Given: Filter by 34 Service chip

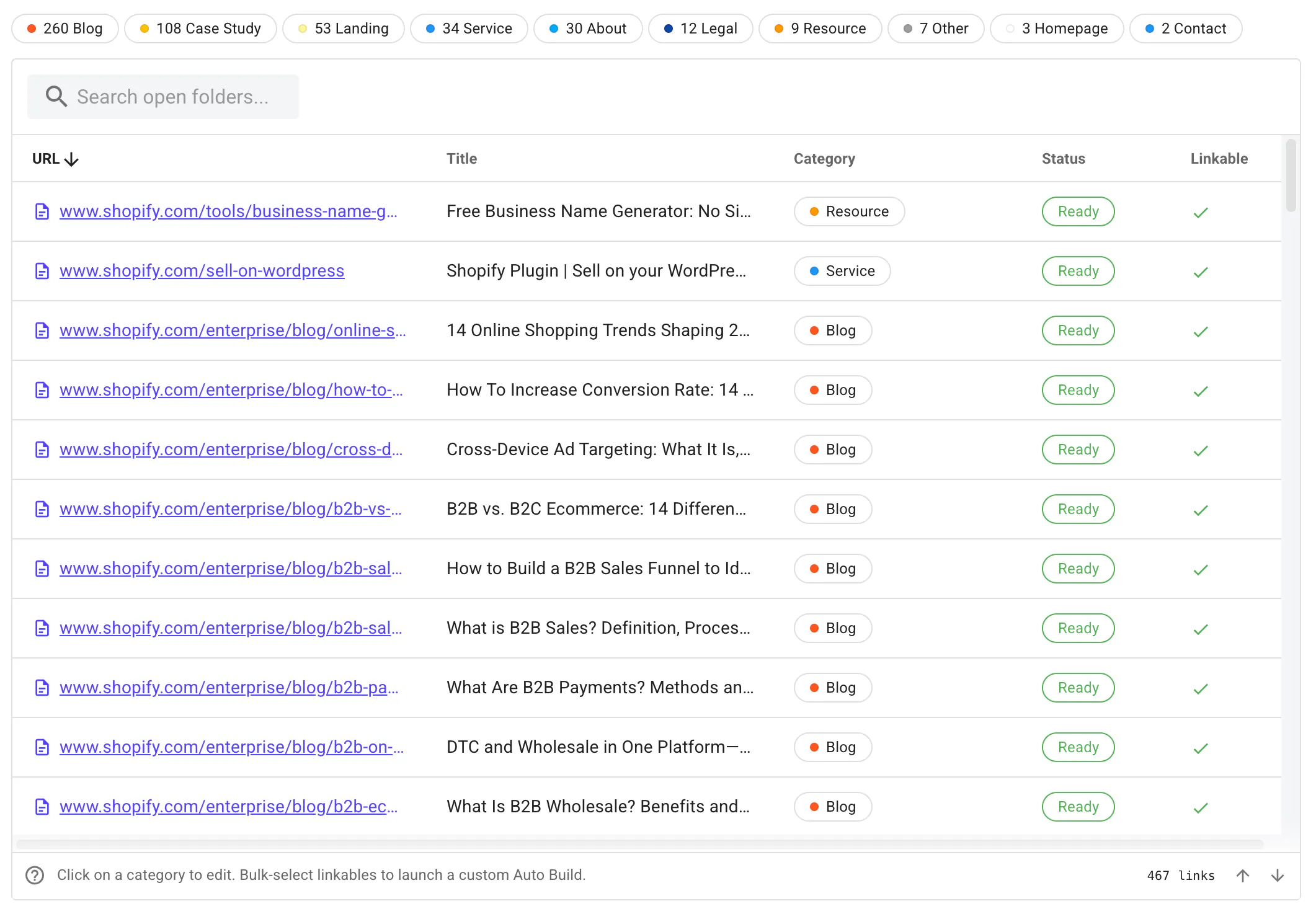Looking at the screenshot, I should point(469,29).
